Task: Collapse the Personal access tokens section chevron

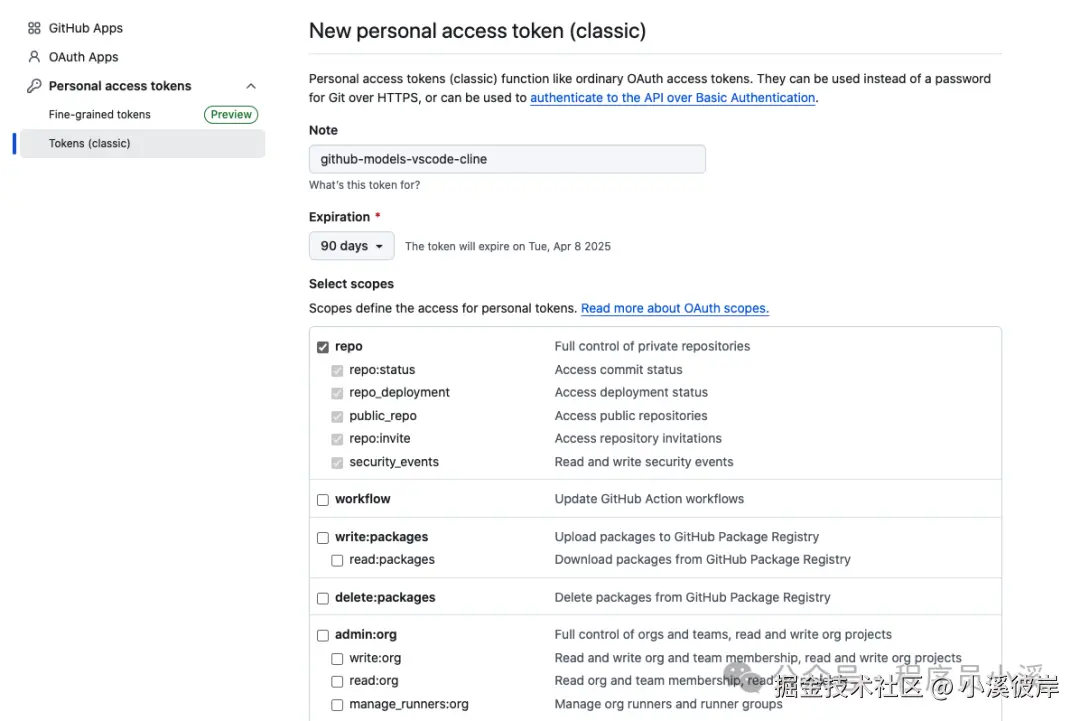Action: [251, 86]
